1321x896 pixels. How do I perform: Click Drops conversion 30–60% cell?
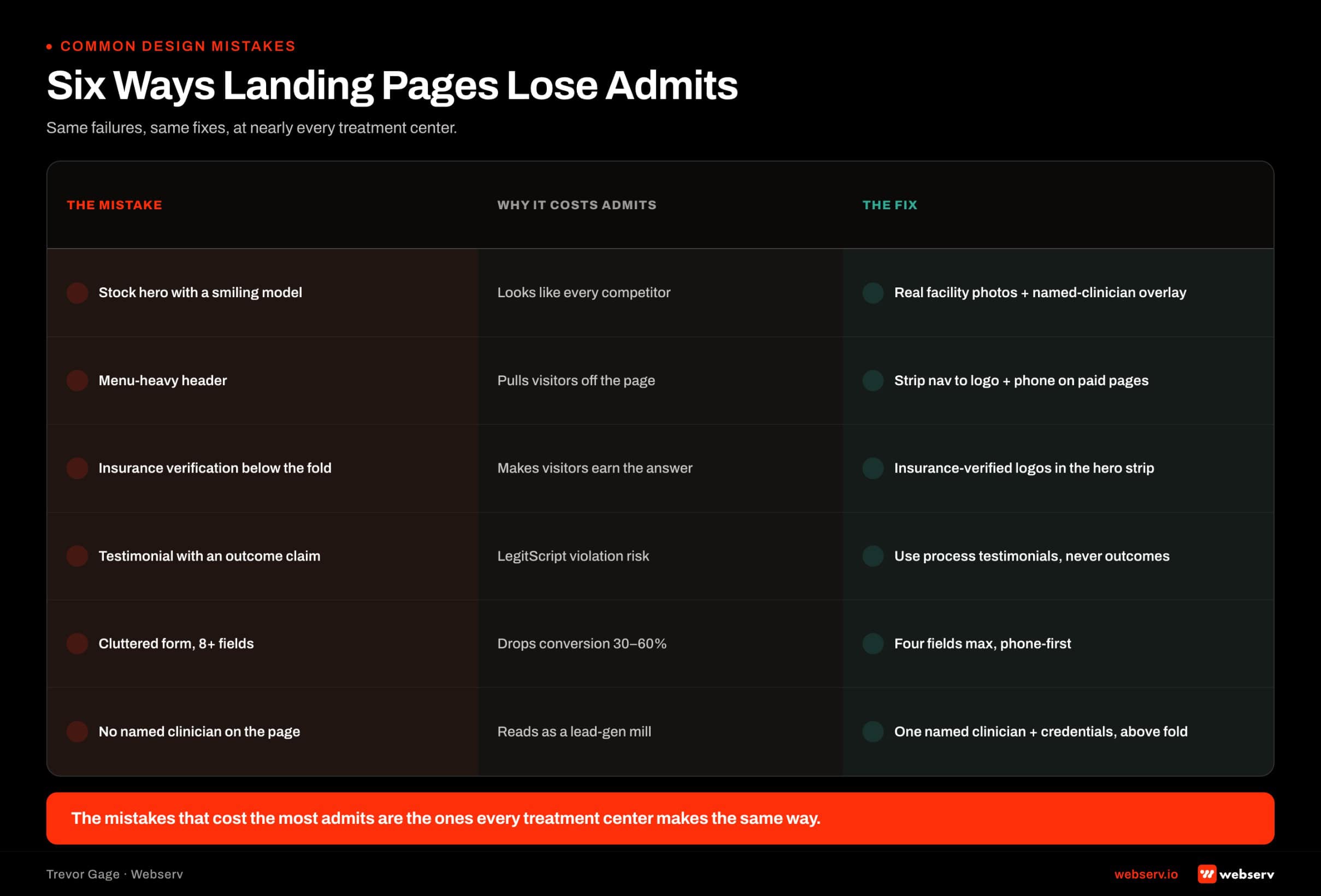[x=582, y=644]
